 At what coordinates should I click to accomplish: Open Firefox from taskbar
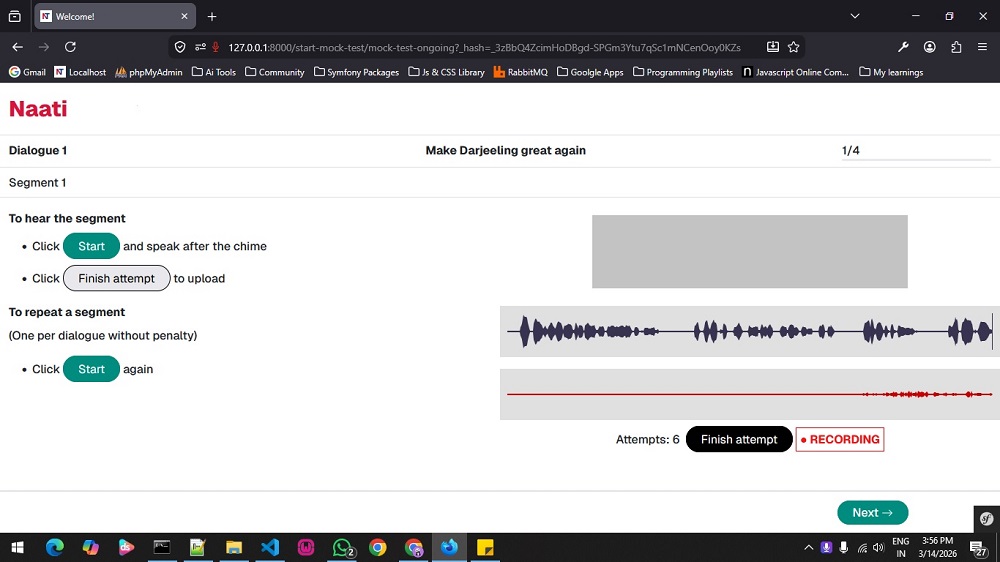450,547
